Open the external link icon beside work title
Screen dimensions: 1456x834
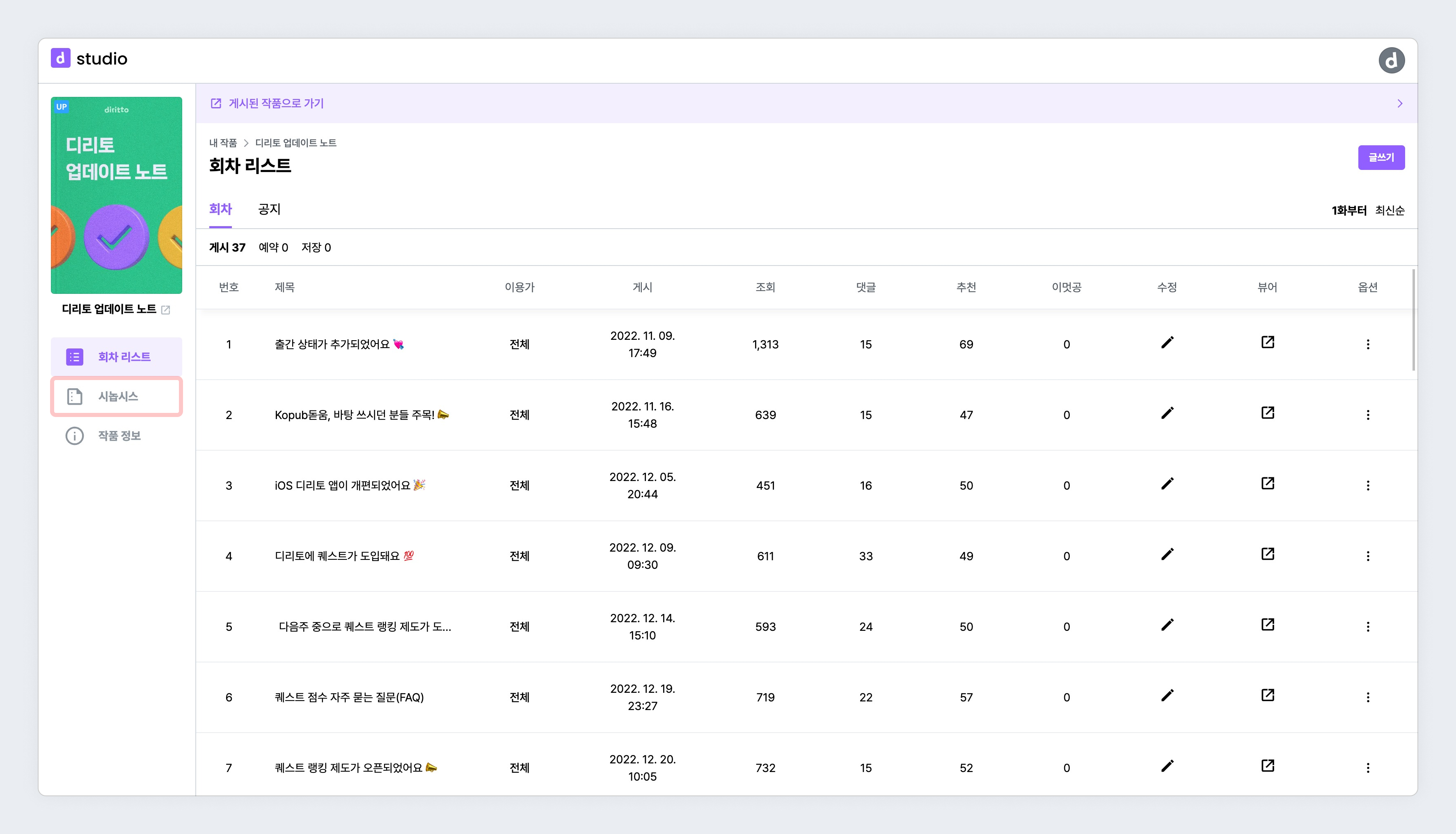coord(166,310)
